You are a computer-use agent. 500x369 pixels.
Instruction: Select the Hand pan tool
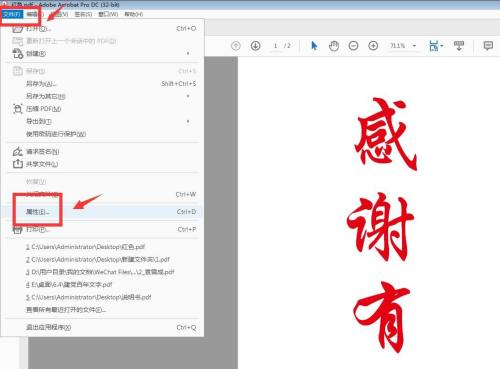point(334,46)
